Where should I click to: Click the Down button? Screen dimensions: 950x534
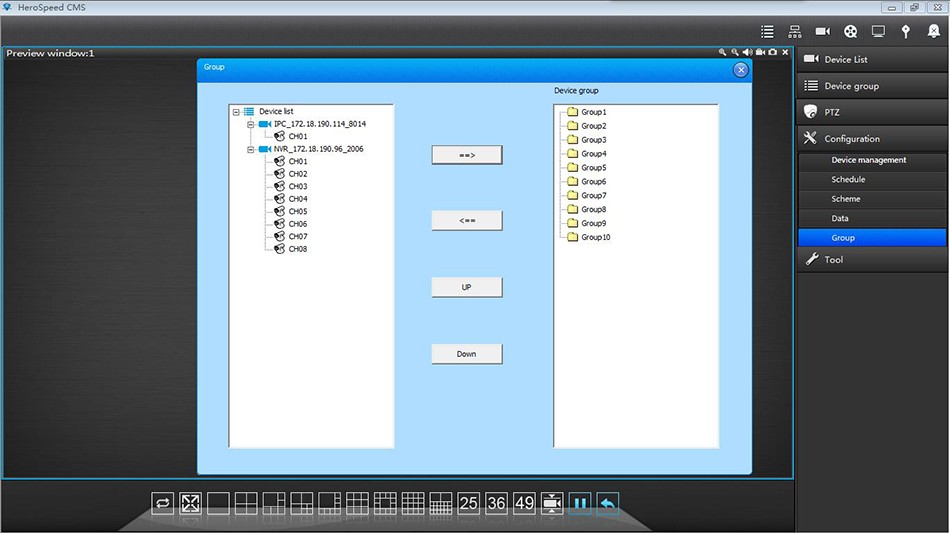pos(466,354)
